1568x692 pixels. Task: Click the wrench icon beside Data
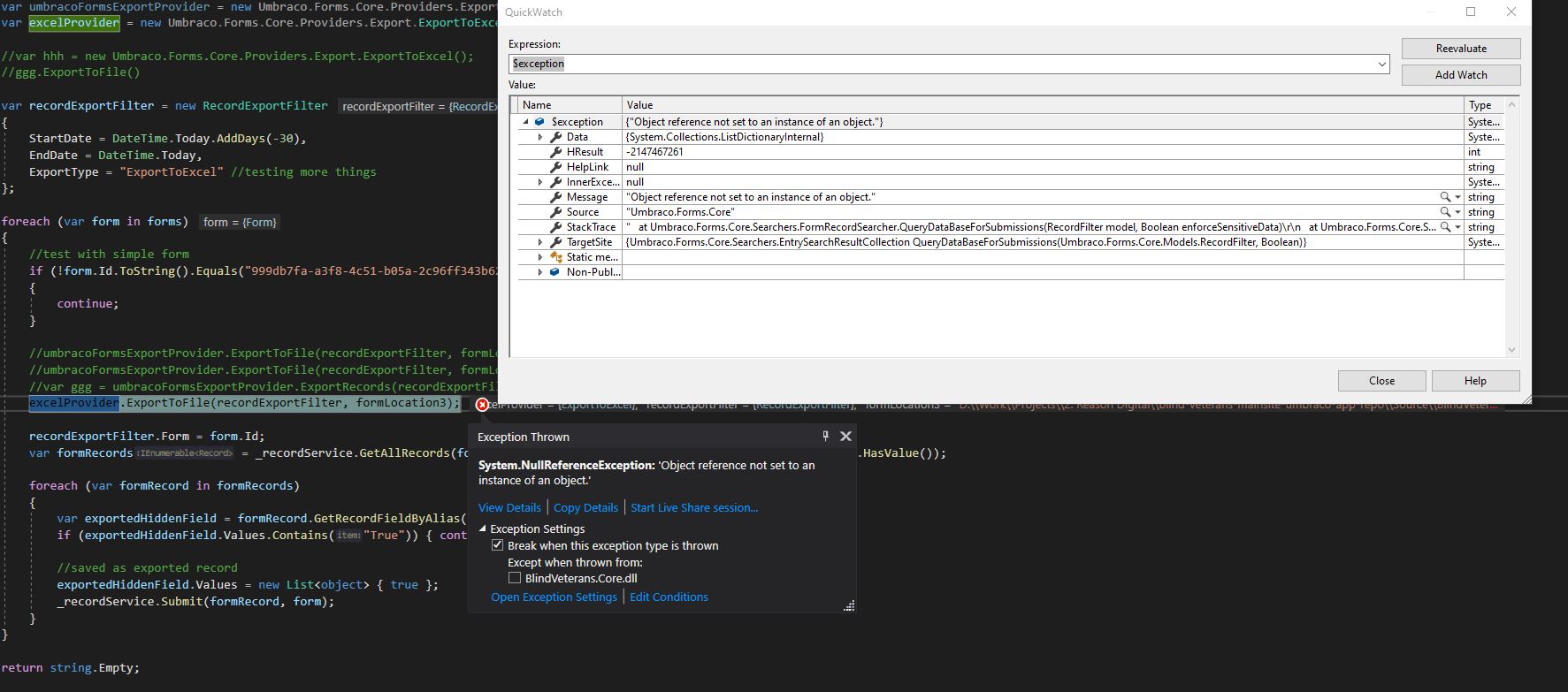555,137
